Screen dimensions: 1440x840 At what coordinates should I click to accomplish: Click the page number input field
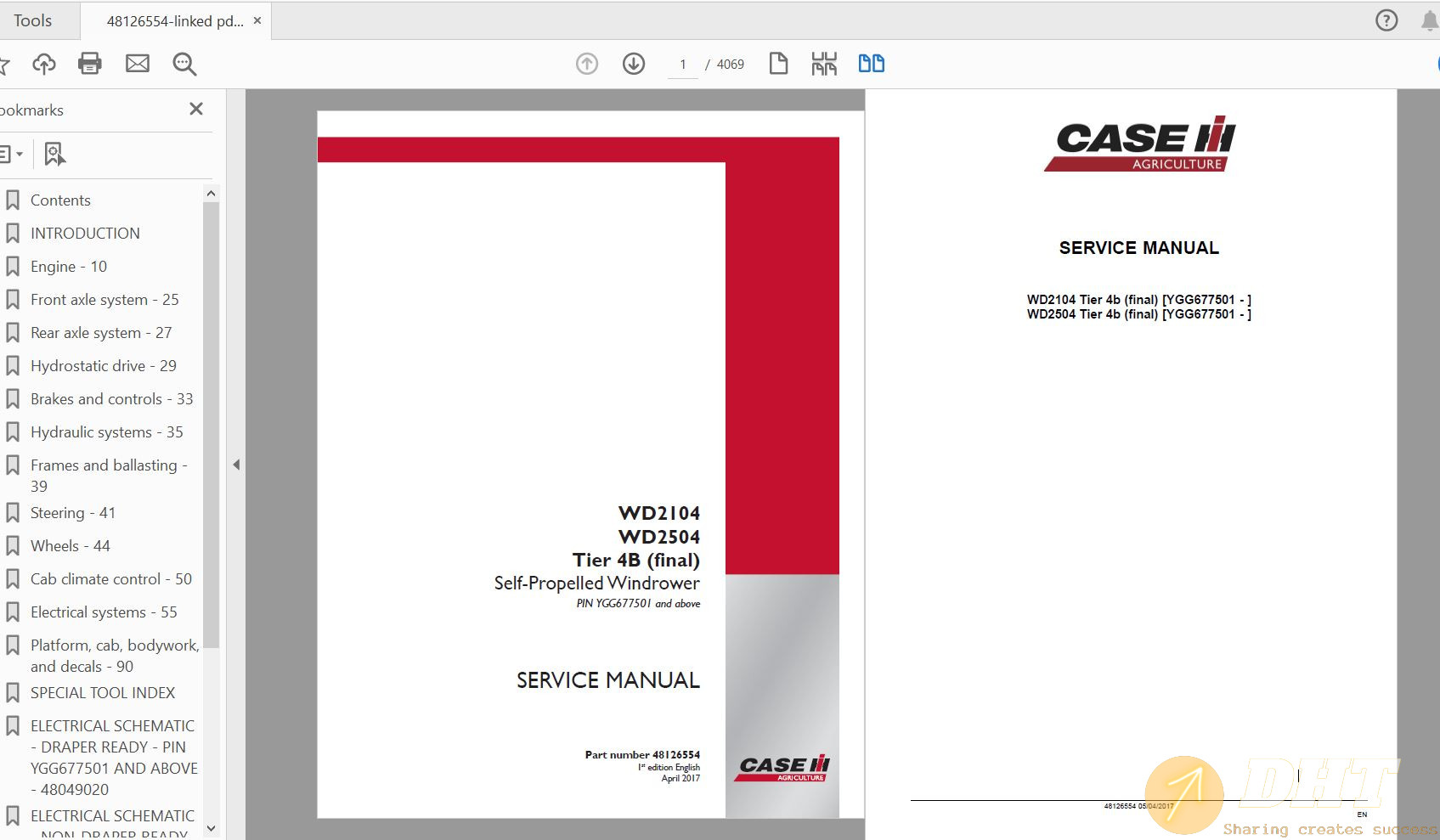682,65
